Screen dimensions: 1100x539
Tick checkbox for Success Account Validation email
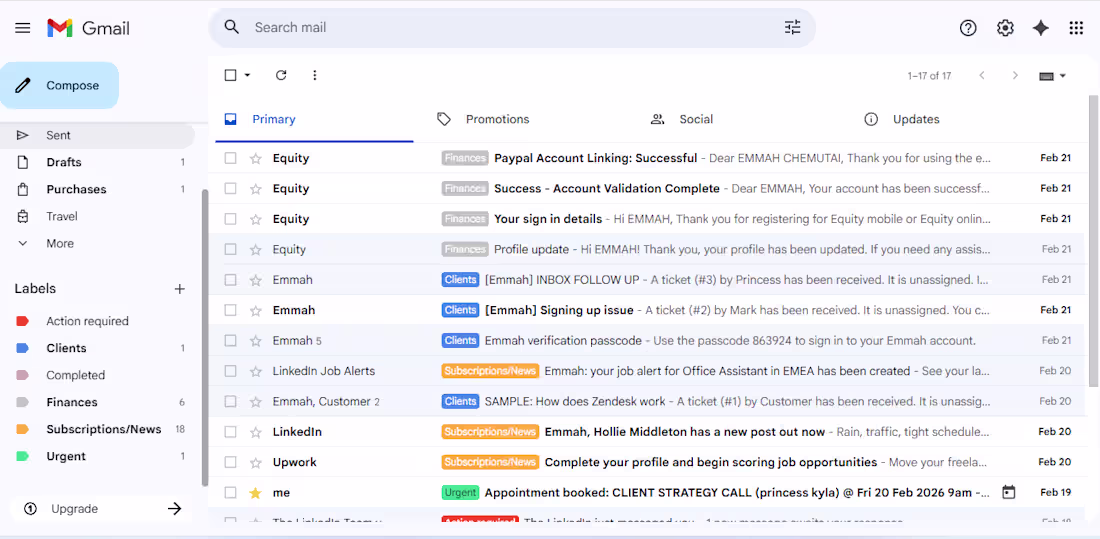coord(230,189)
